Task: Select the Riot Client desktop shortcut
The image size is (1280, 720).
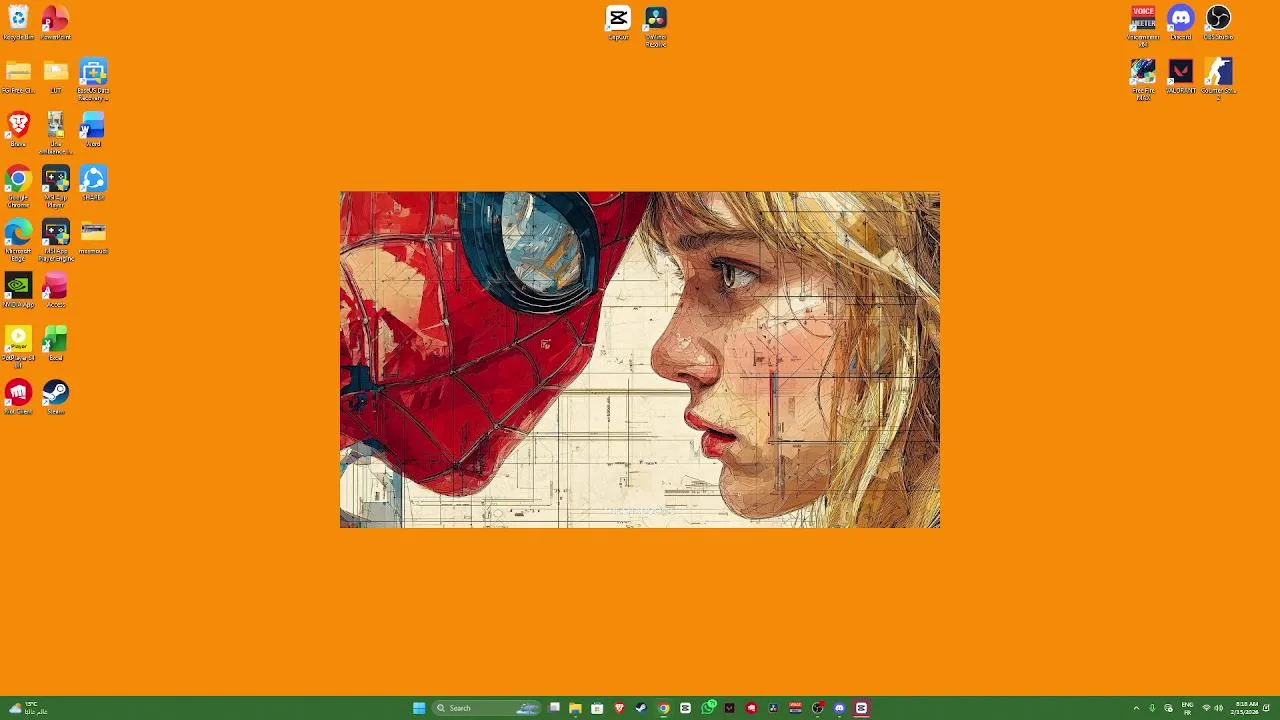Action: (x=18, y=398)
